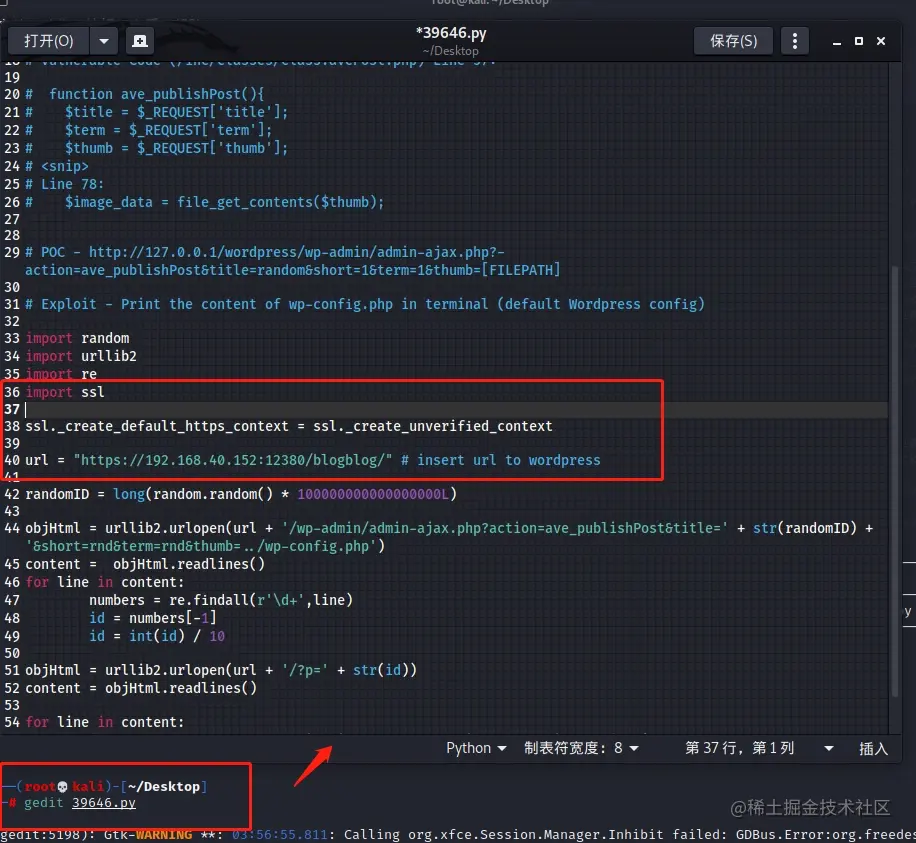Click the new document icon in header
This screenshot has width=916, height=843.
[x=140, y=41]
